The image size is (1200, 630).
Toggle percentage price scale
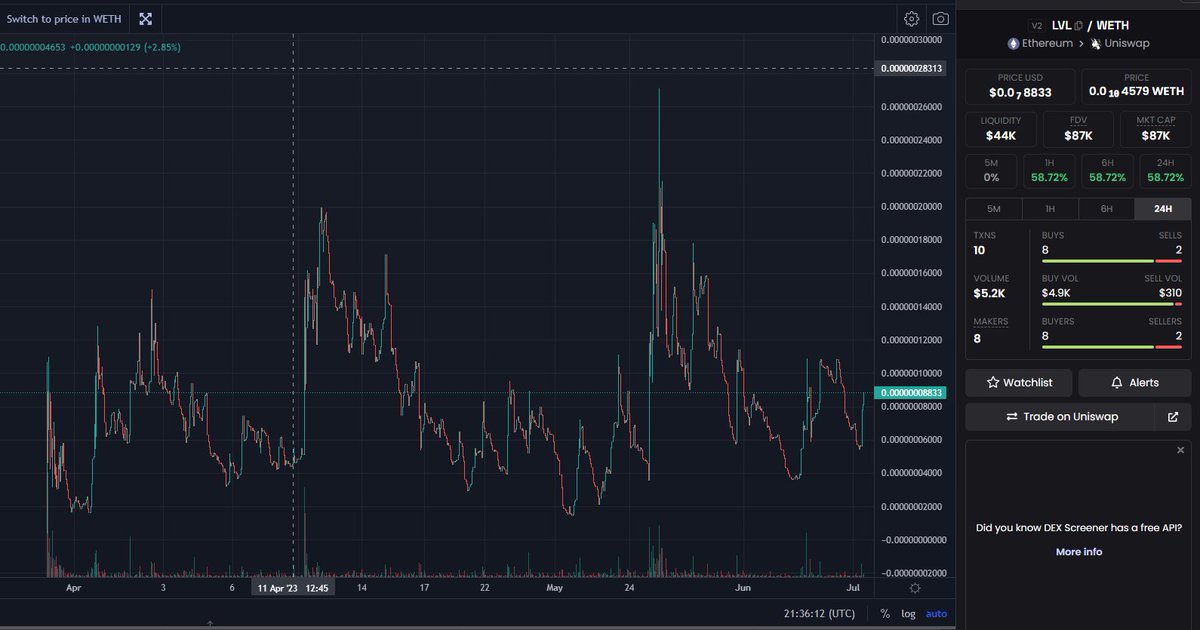coord(884,613)
